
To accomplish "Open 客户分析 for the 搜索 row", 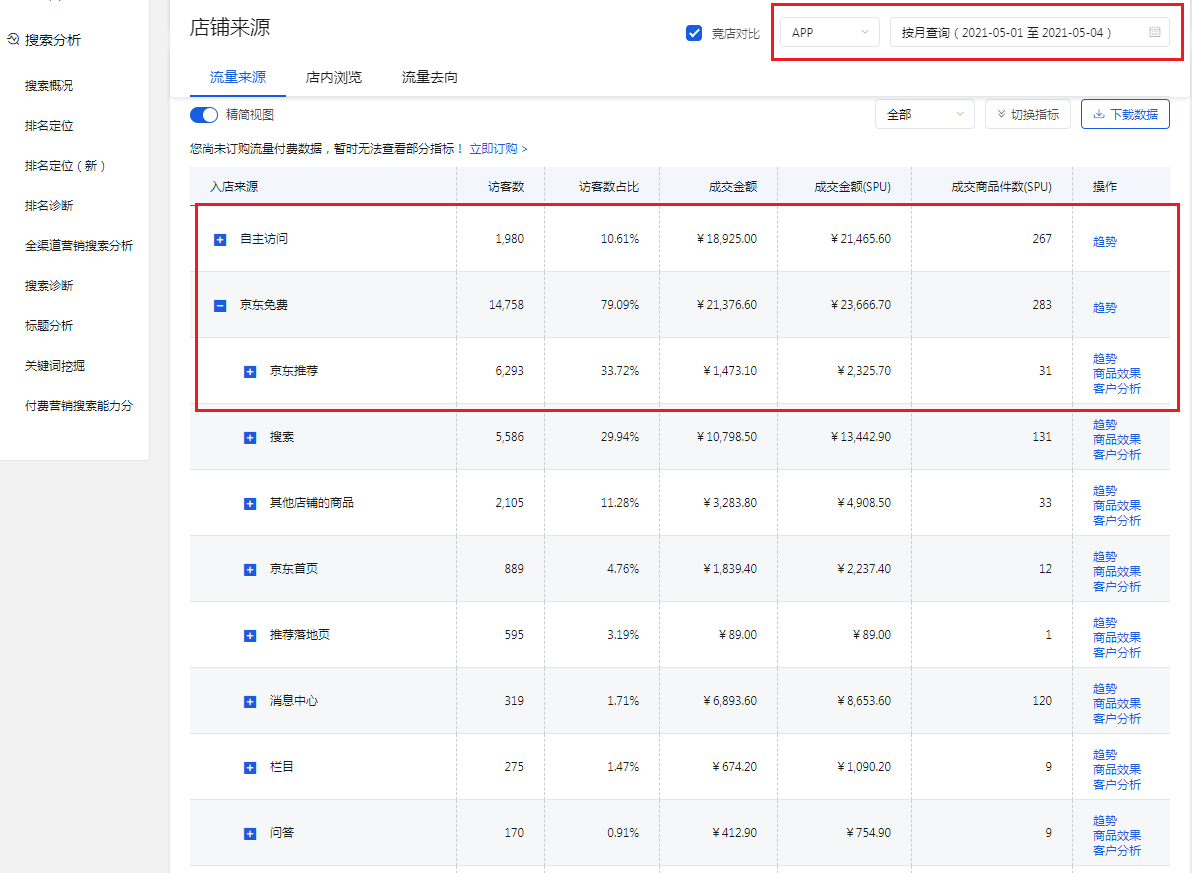I will click(x=1117, y=455).
